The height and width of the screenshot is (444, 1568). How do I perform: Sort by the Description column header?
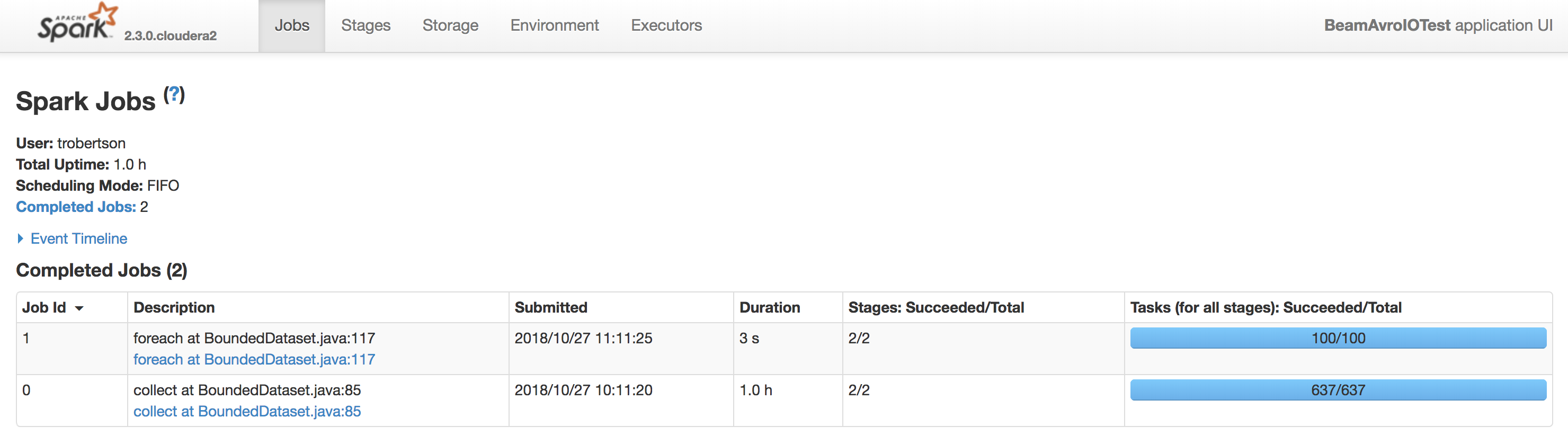[x=174, y=308]
